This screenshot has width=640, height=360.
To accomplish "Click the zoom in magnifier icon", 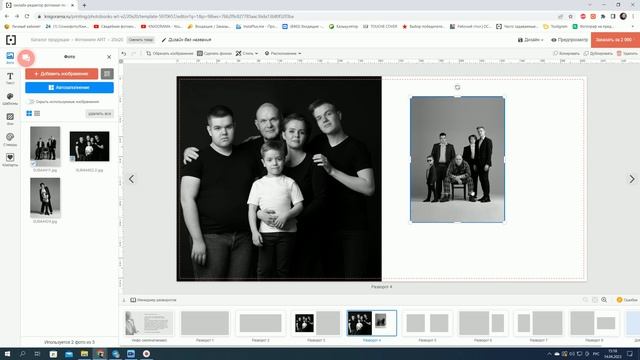I will 604,300.
